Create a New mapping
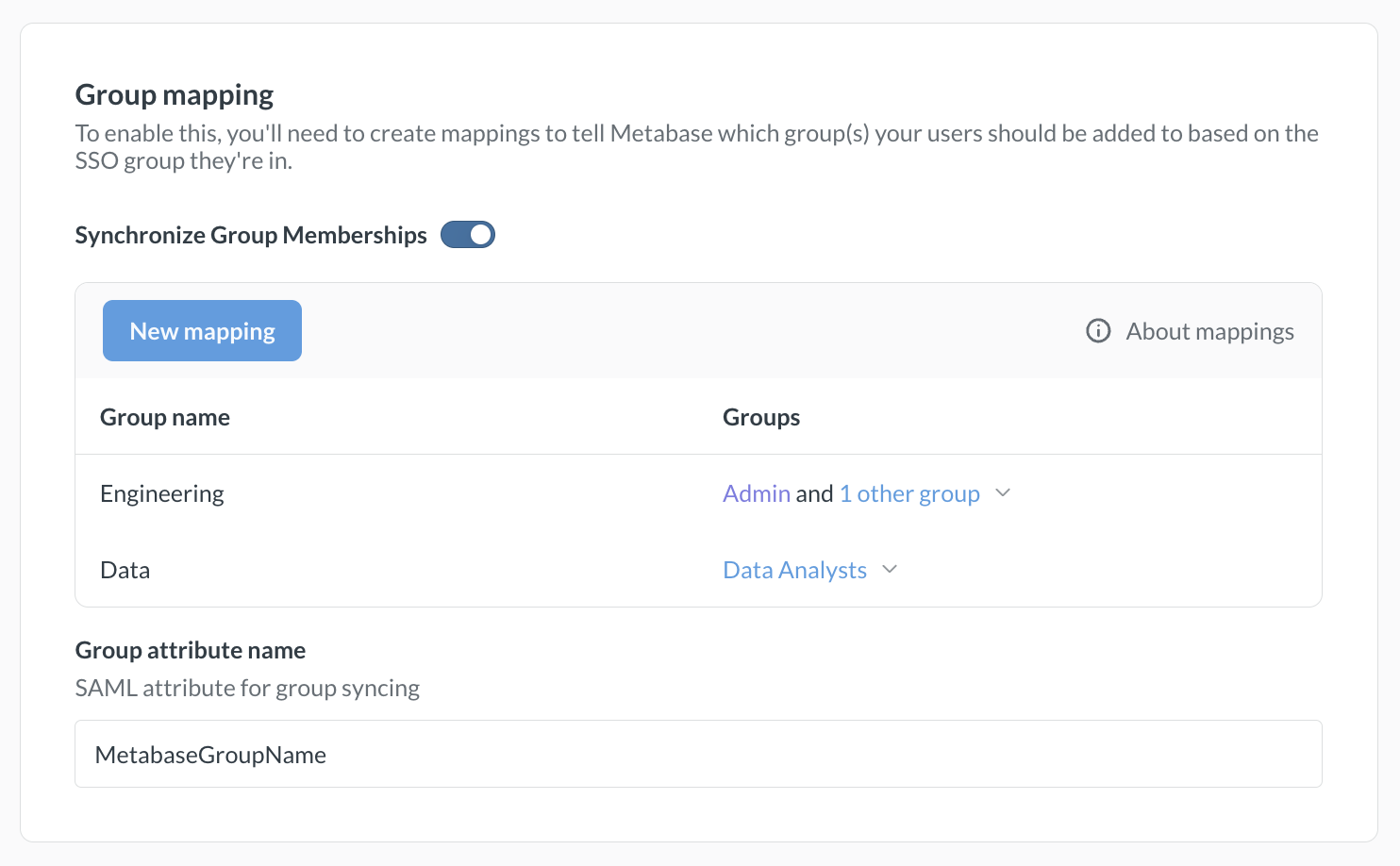Viewport: 1400px width, 866px height. coord(202,331)
